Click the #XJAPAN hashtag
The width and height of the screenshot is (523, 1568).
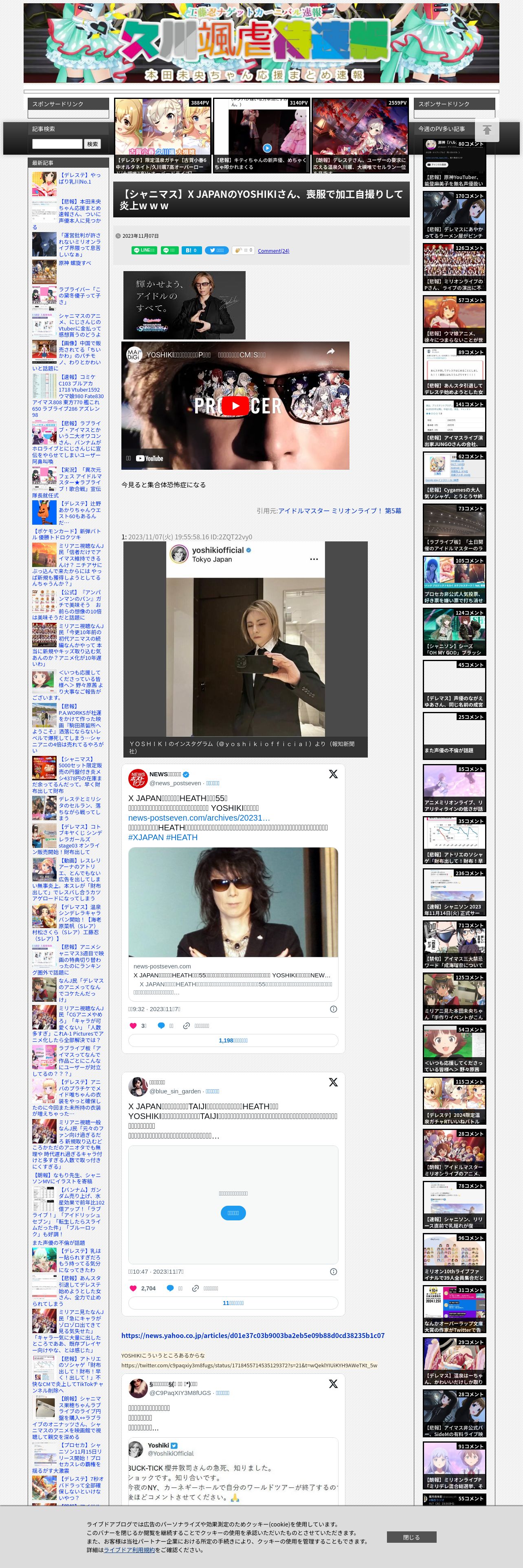coord(145,837)
